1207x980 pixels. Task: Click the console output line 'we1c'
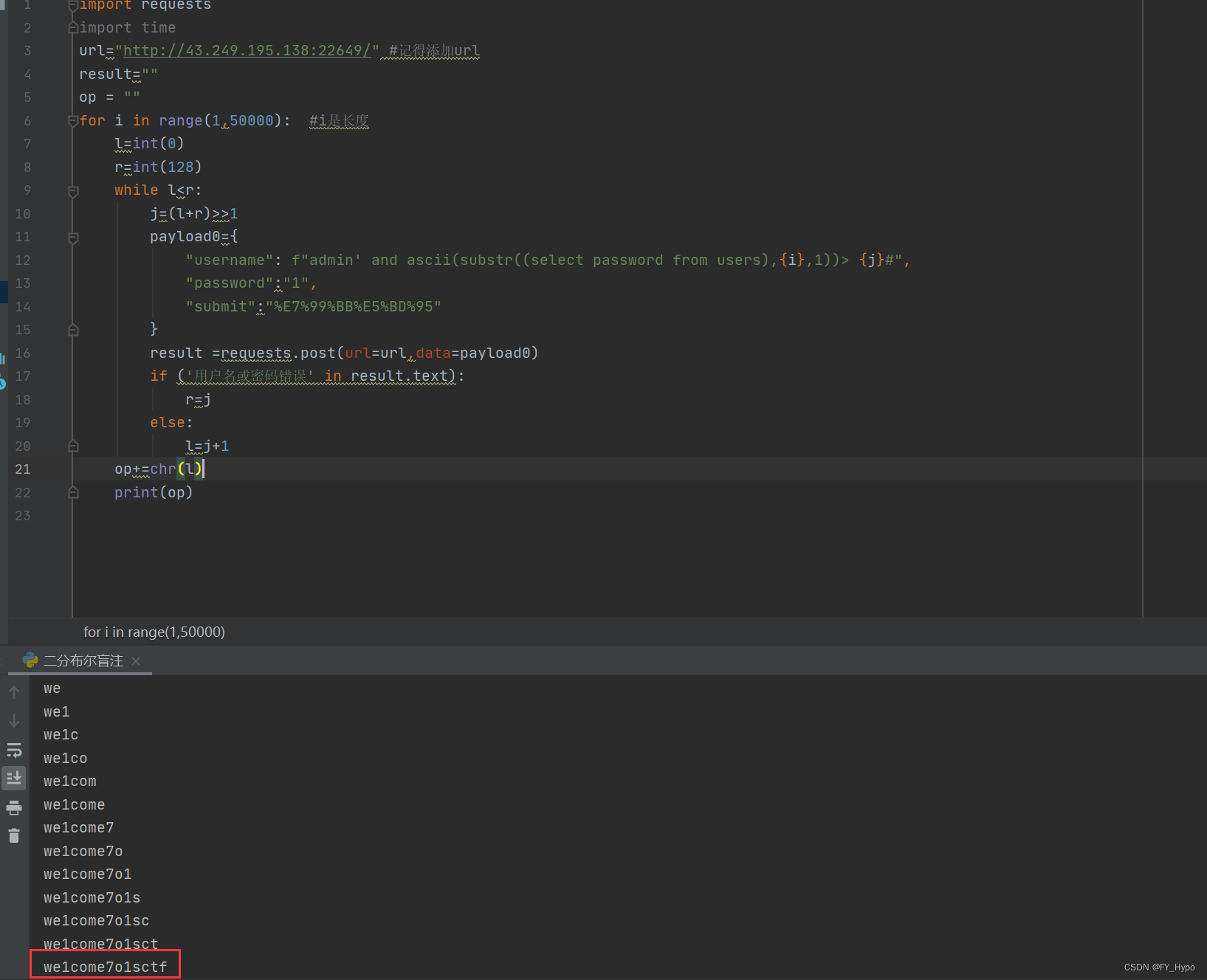point(61,735)
